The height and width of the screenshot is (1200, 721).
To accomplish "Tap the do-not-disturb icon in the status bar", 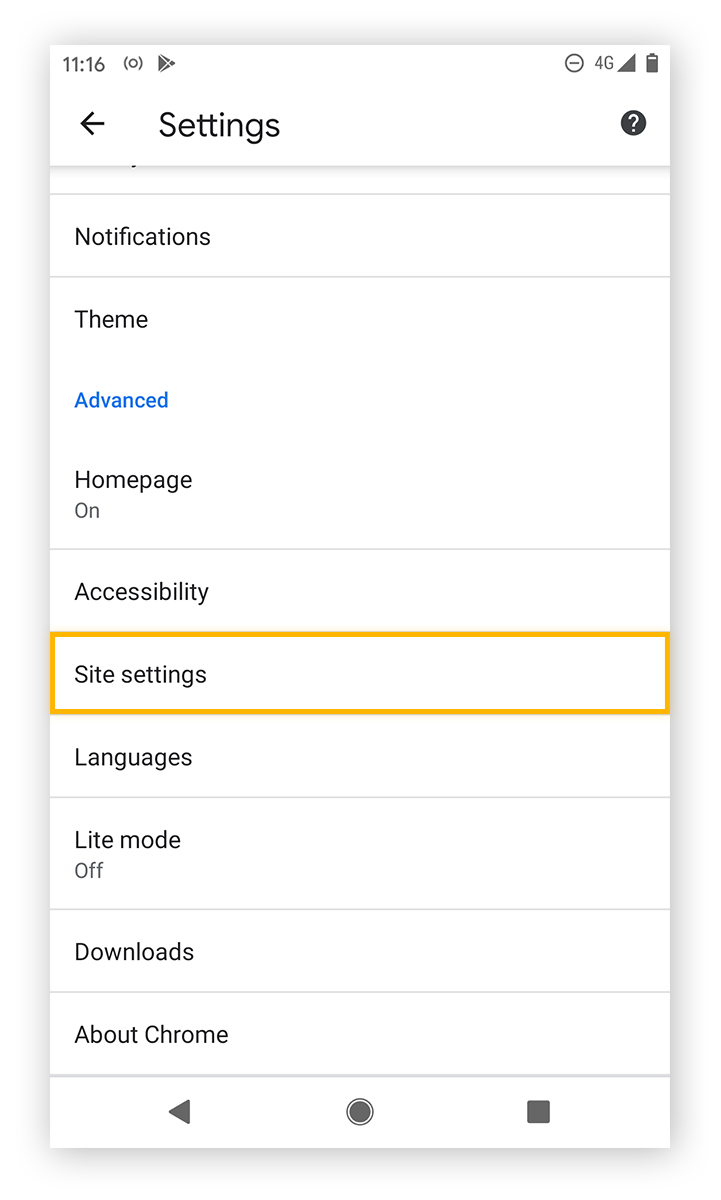I will tap(573, 63).
